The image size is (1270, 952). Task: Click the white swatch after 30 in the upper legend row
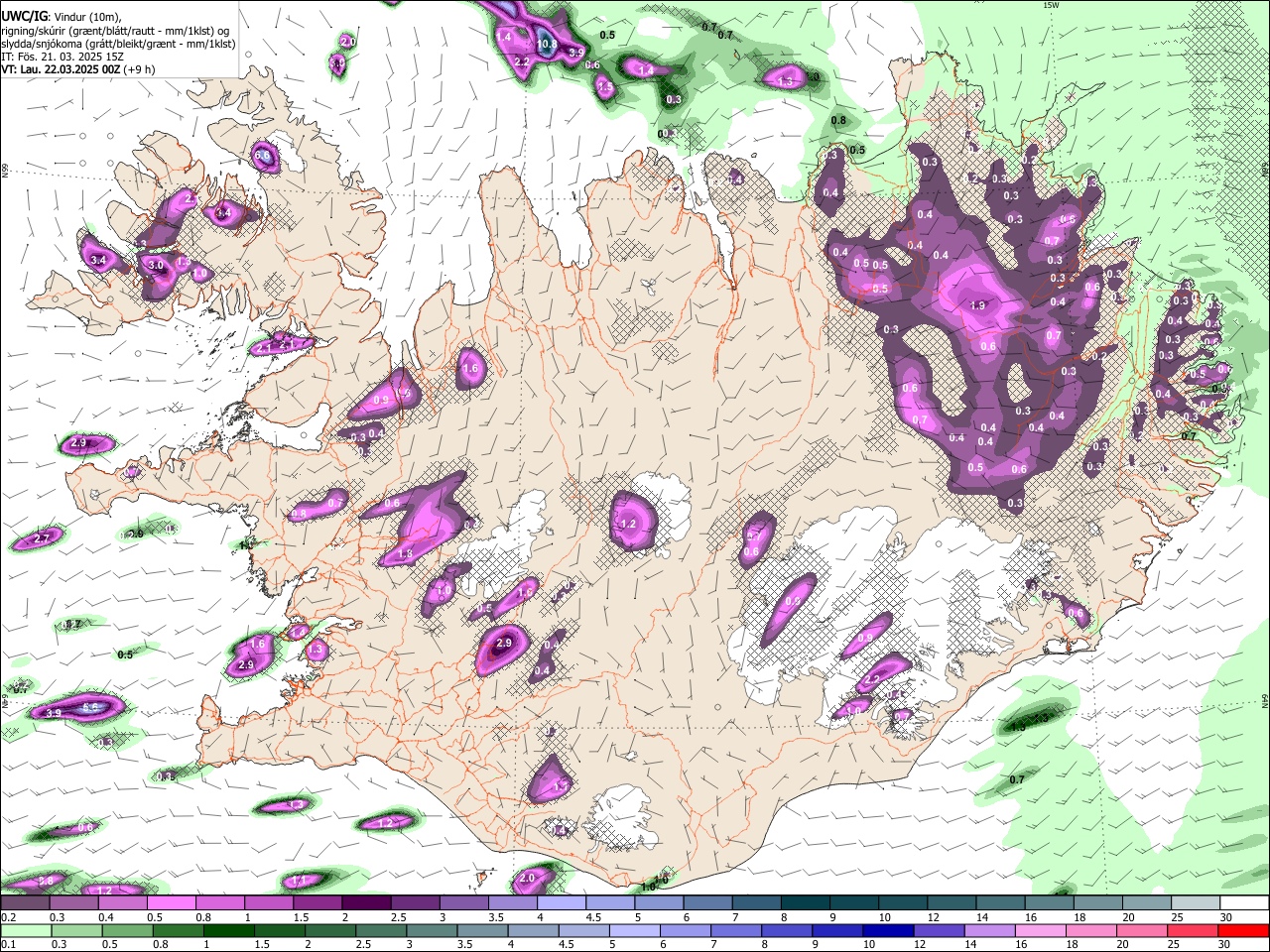(1244, 903)
